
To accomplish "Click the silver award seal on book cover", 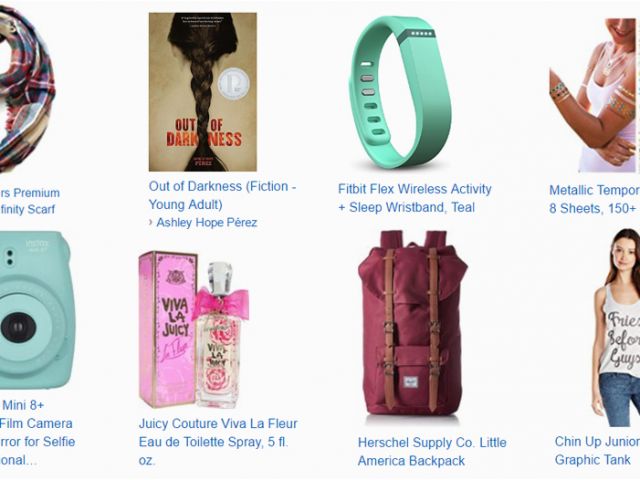I will (233, 83).
